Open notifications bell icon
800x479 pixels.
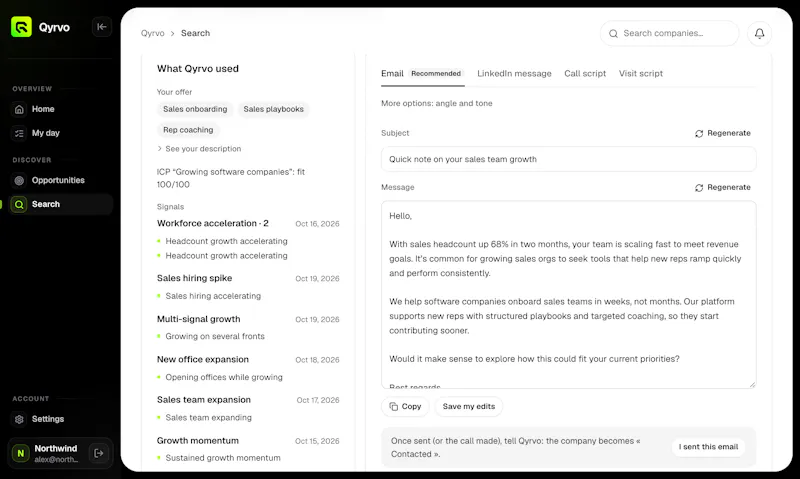(759, 33)
